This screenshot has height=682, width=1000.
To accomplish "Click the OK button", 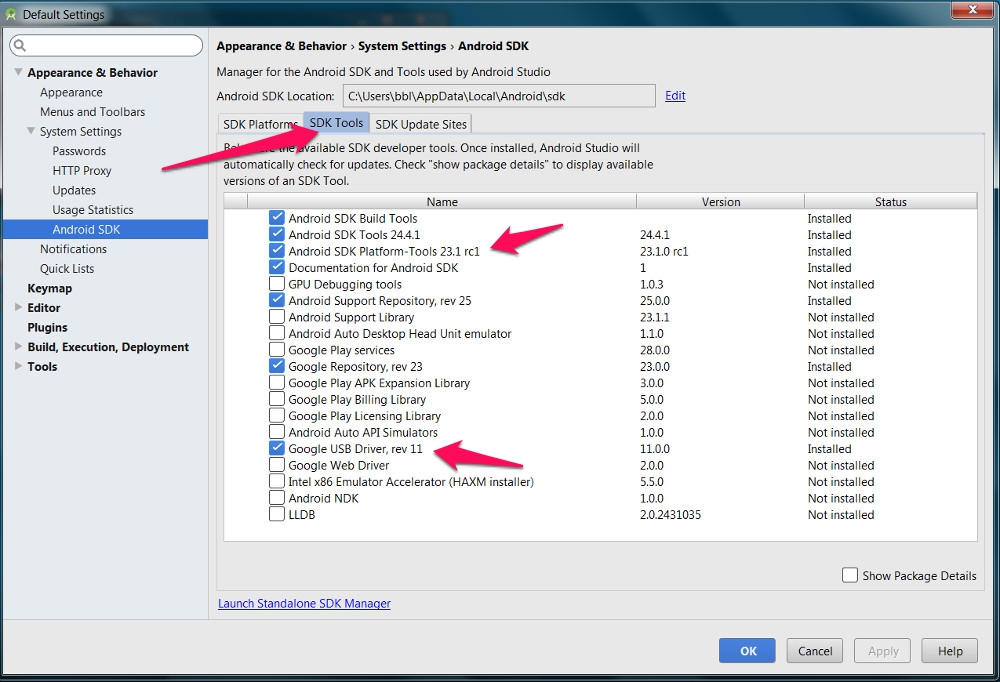I will pos(747,651).
